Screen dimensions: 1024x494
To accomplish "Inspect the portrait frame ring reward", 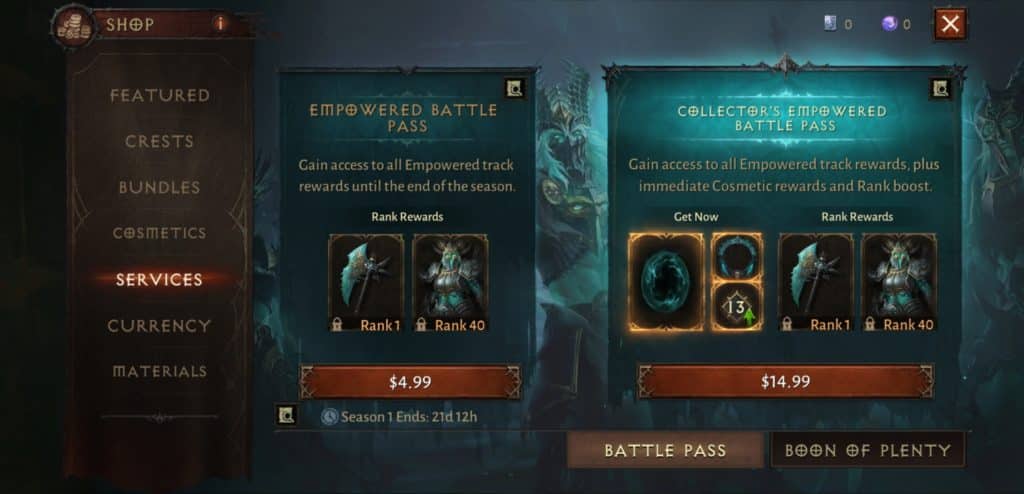I will point(737,257).
